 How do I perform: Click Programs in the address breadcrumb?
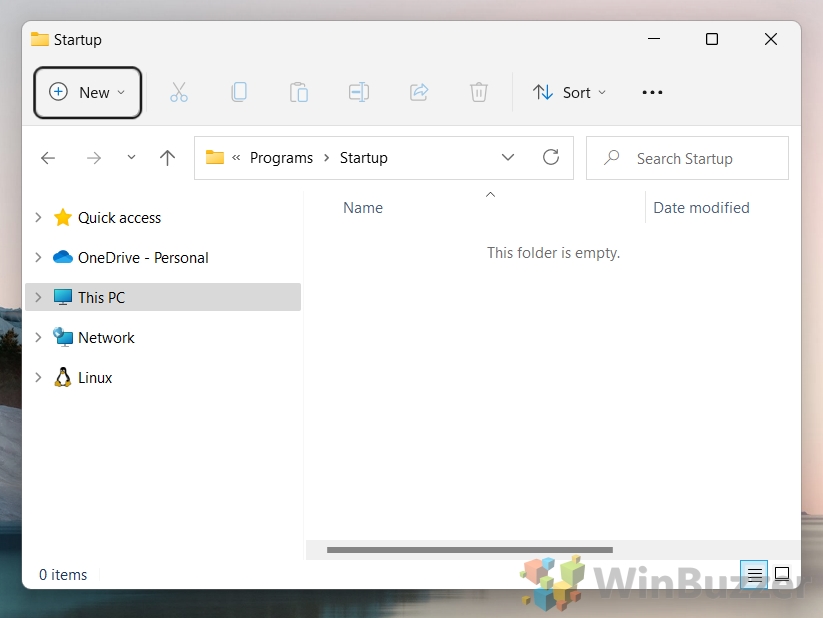click(281, 158)
